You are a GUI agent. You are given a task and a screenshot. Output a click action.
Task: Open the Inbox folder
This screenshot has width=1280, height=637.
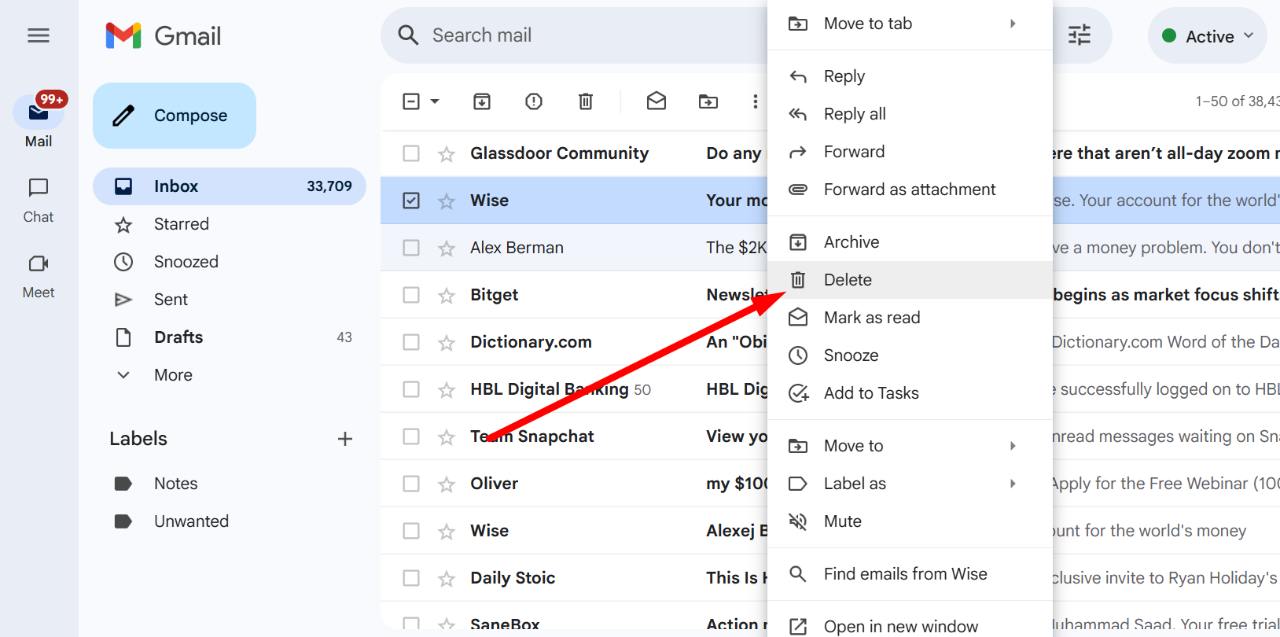pos(229,186)
